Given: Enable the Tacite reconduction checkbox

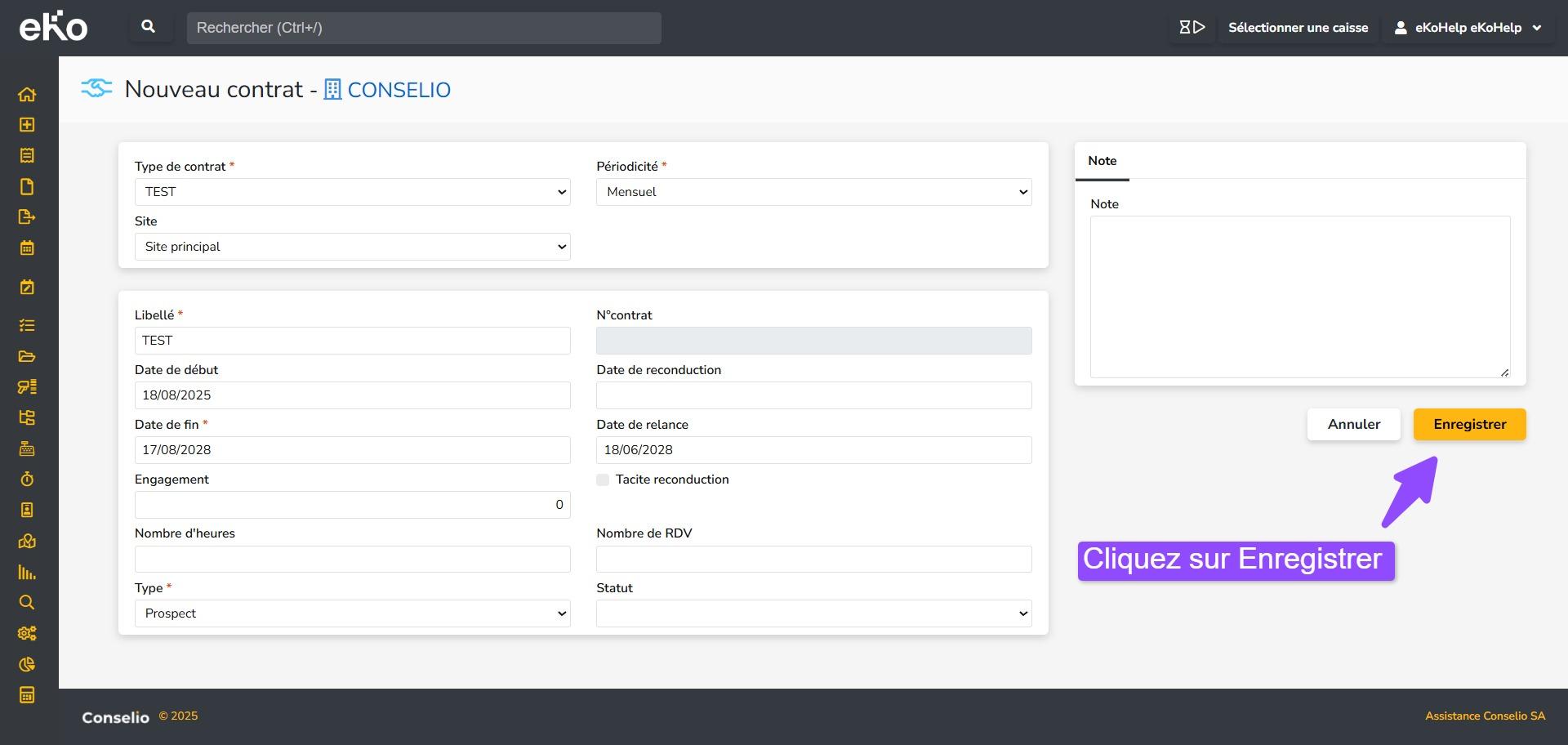Looking at the screenshot, I should tap(603, 480).
